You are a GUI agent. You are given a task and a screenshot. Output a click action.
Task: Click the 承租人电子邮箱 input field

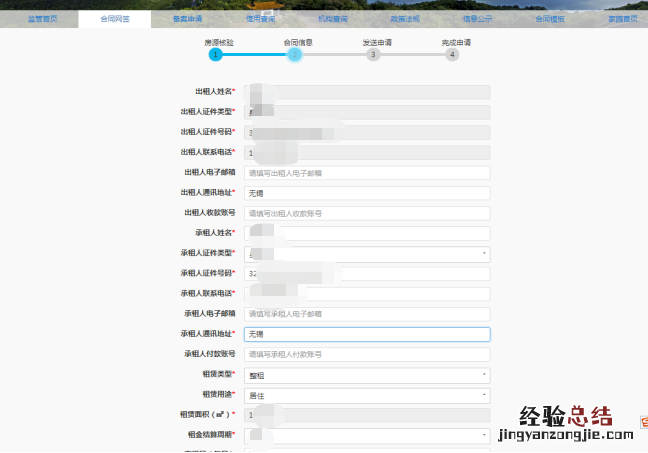(x=367, y=314)
